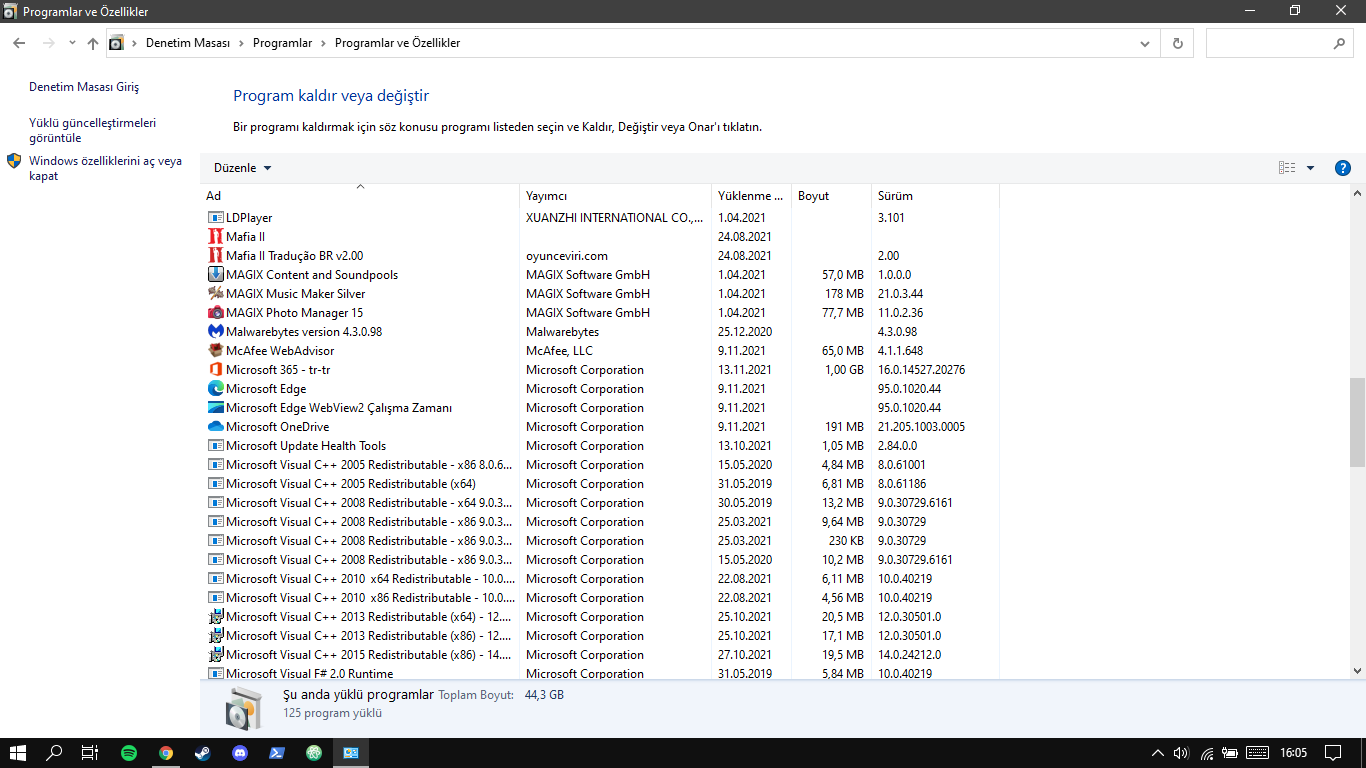Open taskbar search magnifier

click(x=55, y=753)
